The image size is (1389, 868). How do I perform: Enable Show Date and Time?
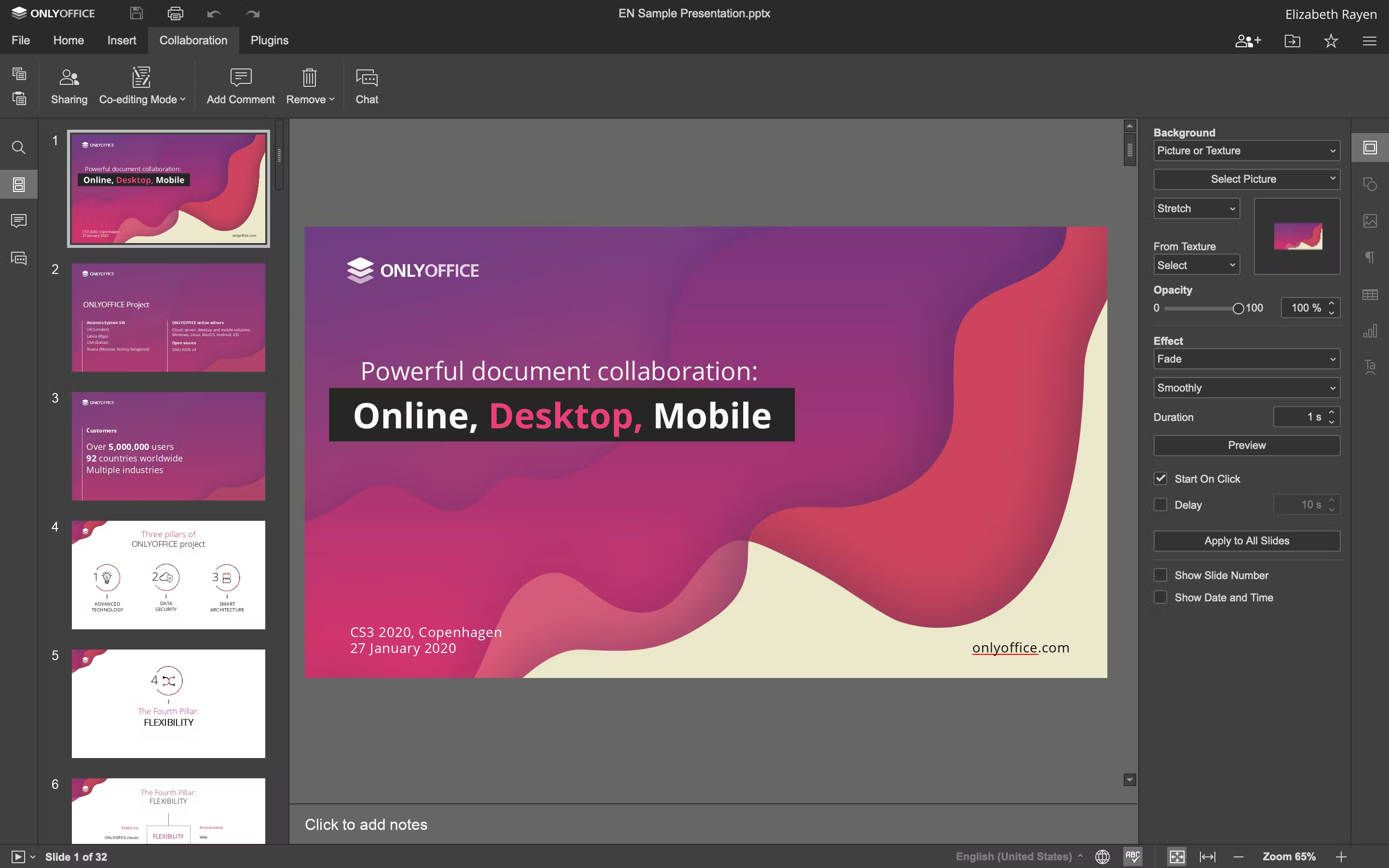(1160, 597)
